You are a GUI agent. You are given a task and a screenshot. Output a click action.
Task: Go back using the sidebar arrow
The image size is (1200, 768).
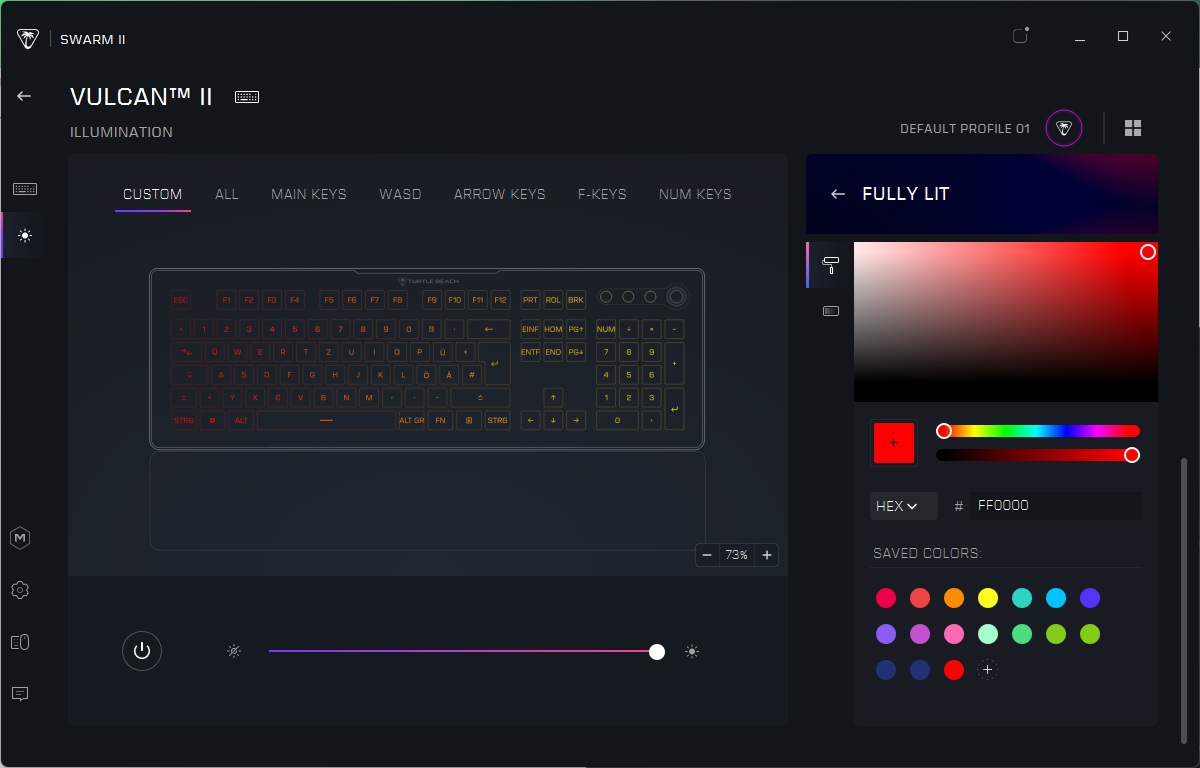click(24, 96)
